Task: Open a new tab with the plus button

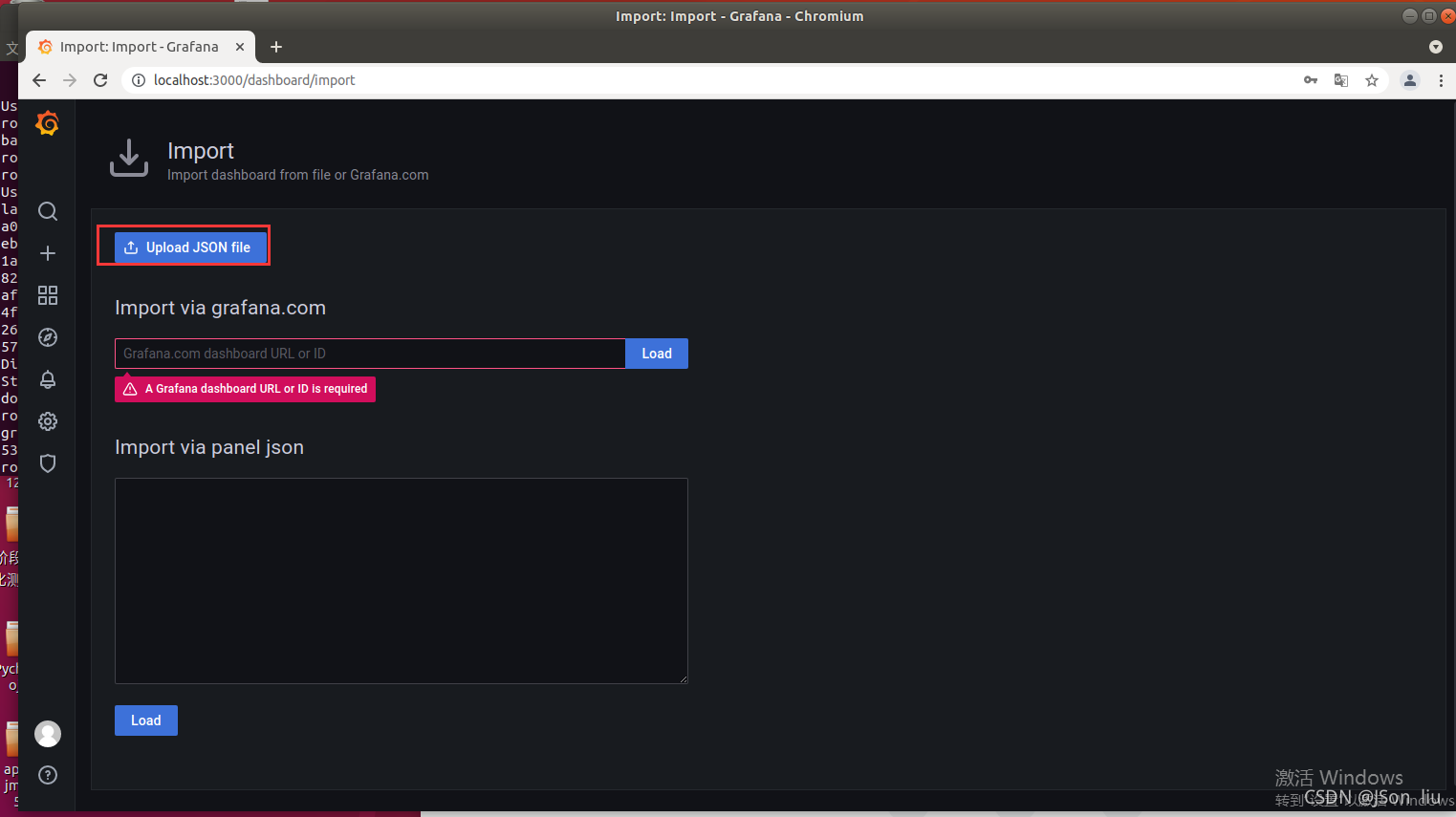Action: pyautogui.click(x=276, y=47)
